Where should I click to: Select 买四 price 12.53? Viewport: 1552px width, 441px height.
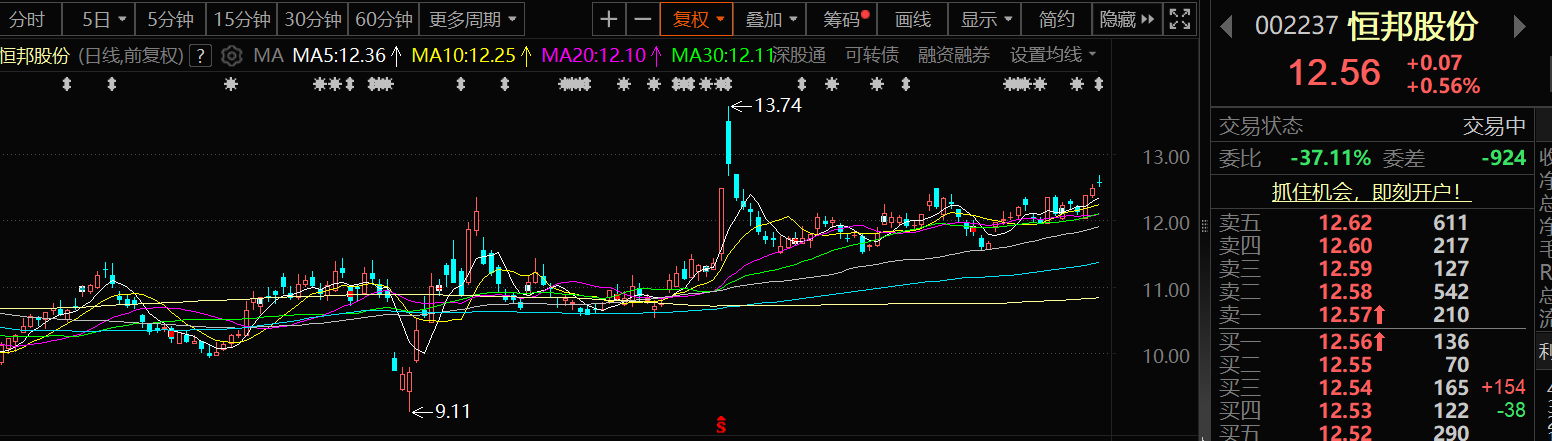coord(1345,410)
